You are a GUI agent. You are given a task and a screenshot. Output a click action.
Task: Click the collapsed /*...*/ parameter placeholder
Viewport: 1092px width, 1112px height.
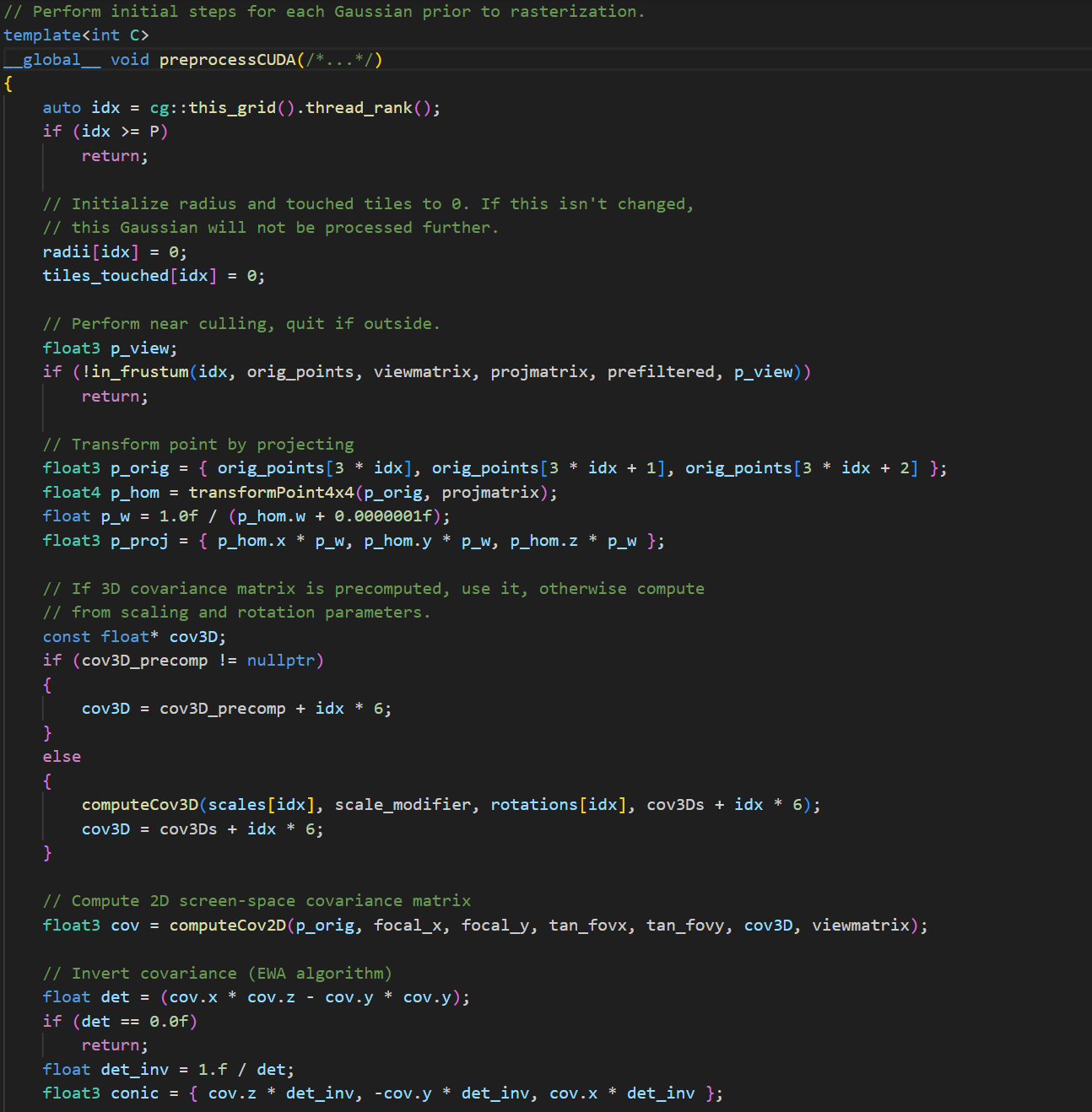point(340,60)
